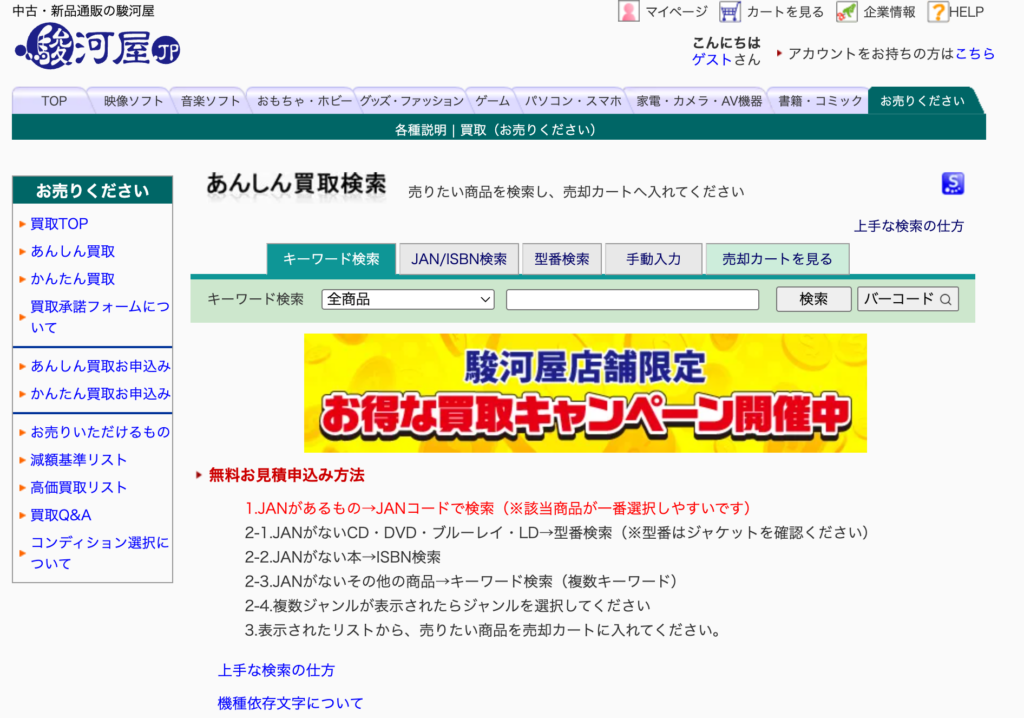Image resolution: width=1024 pixels, height=718 pixels.
Task: Open the おもちゃ・ホビー tab
Action: [x=304, y=101]
